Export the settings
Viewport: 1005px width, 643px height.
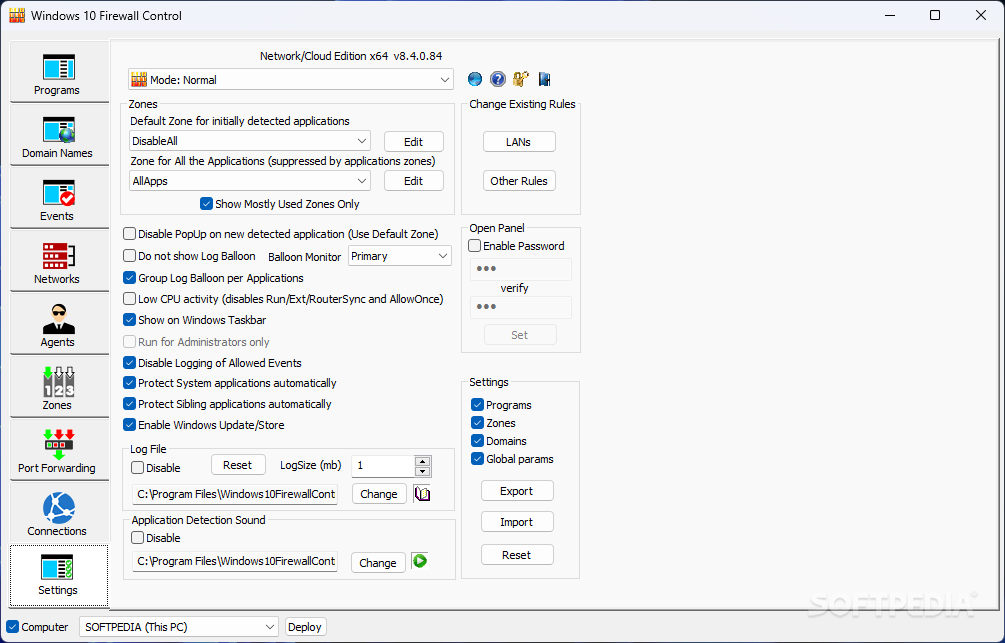517,491
